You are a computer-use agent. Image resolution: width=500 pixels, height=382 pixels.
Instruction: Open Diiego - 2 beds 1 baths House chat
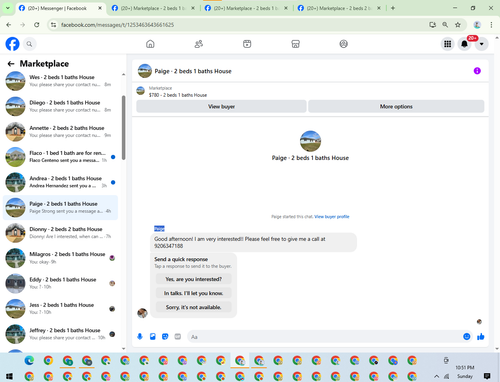click(60, 106)
